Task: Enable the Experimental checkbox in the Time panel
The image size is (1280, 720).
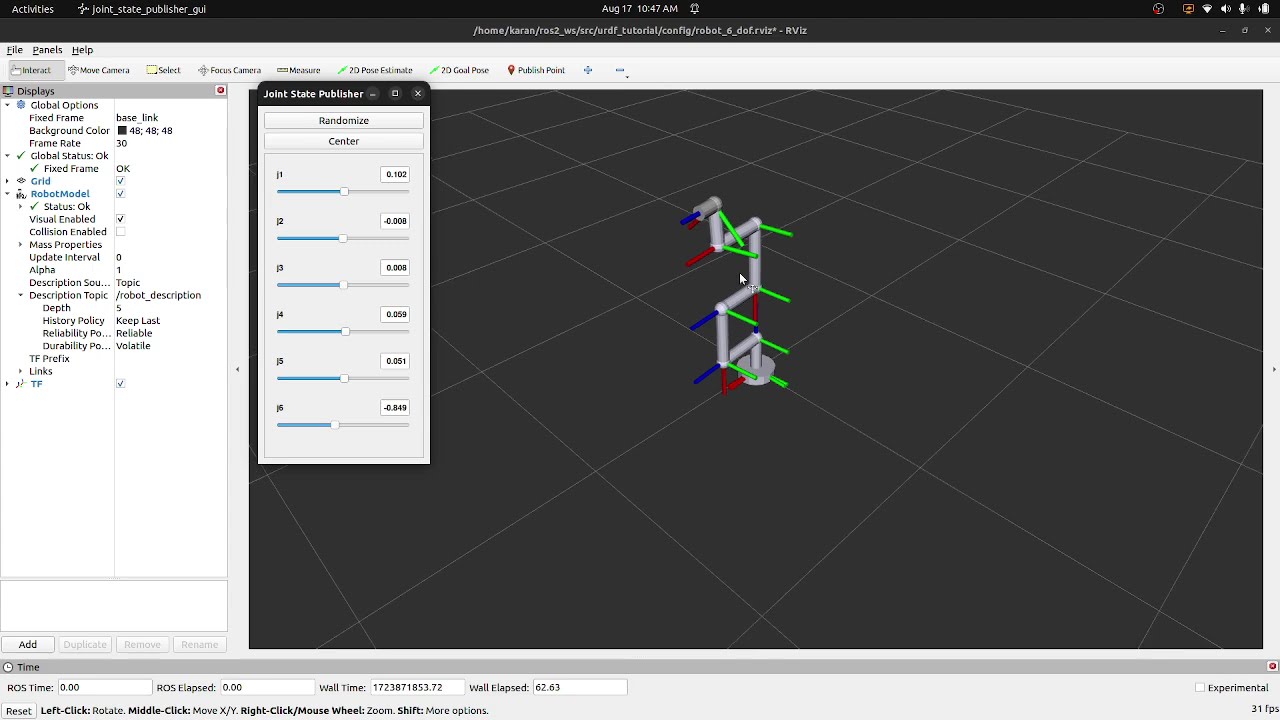Action: pos(1200,688)
